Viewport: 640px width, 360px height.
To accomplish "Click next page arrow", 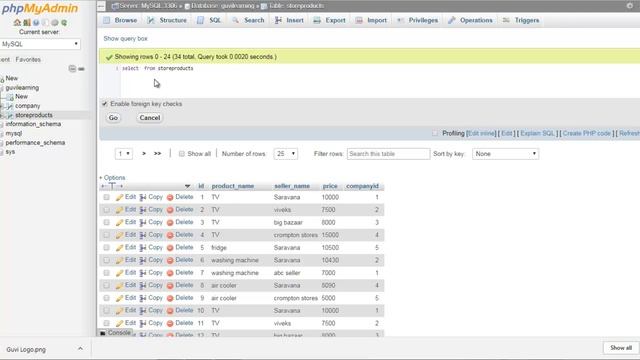I will click(x=144, y=154).
